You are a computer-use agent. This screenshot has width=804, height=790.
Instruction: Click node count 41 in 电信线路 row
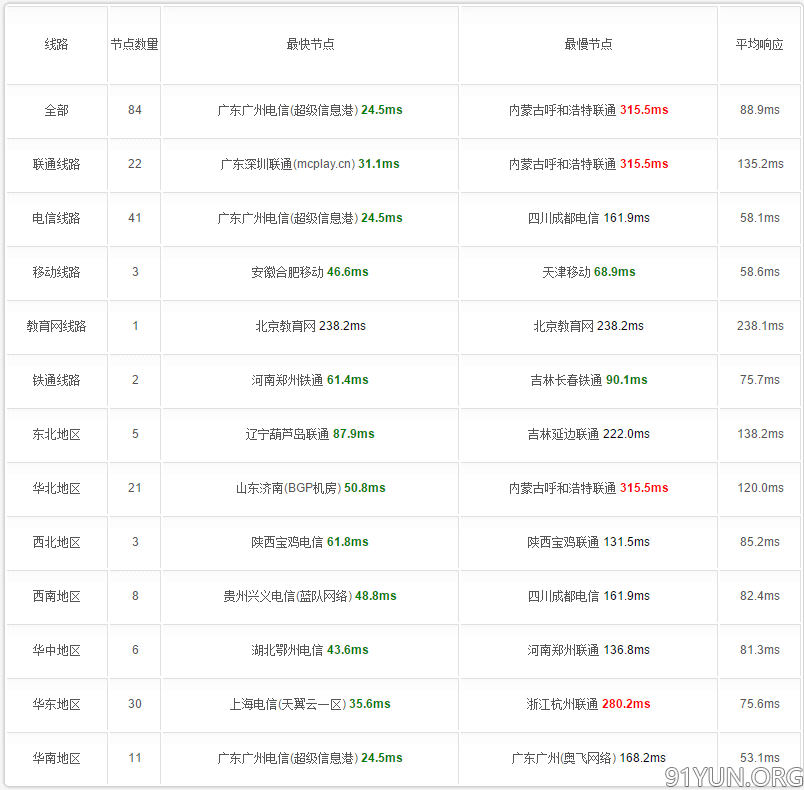(x=135, y=218)
